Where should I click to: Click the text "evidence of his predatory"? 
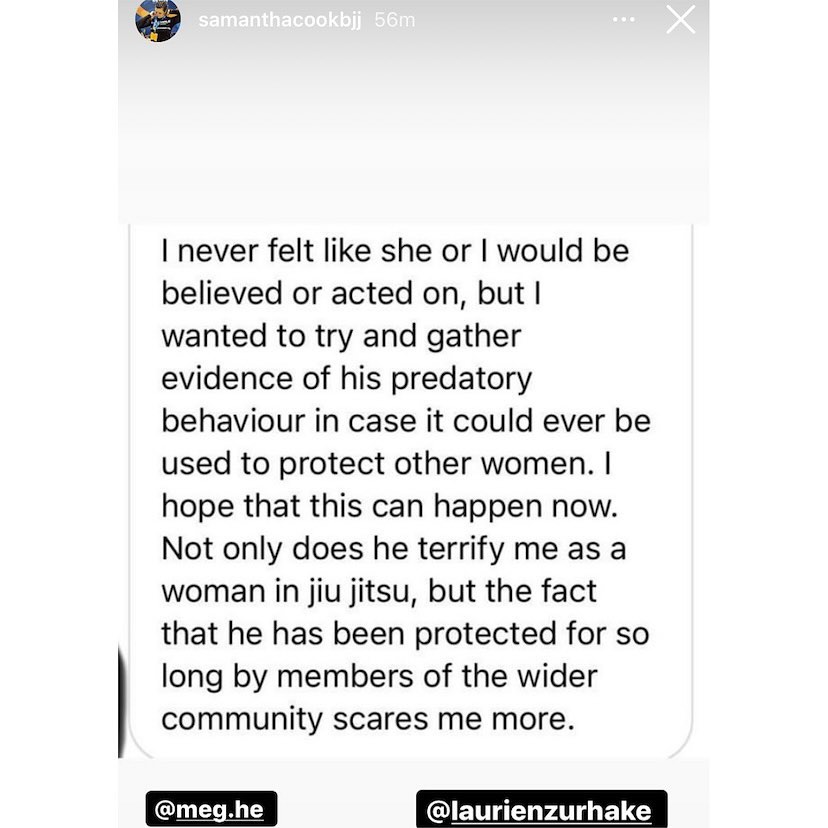point(346,378)
